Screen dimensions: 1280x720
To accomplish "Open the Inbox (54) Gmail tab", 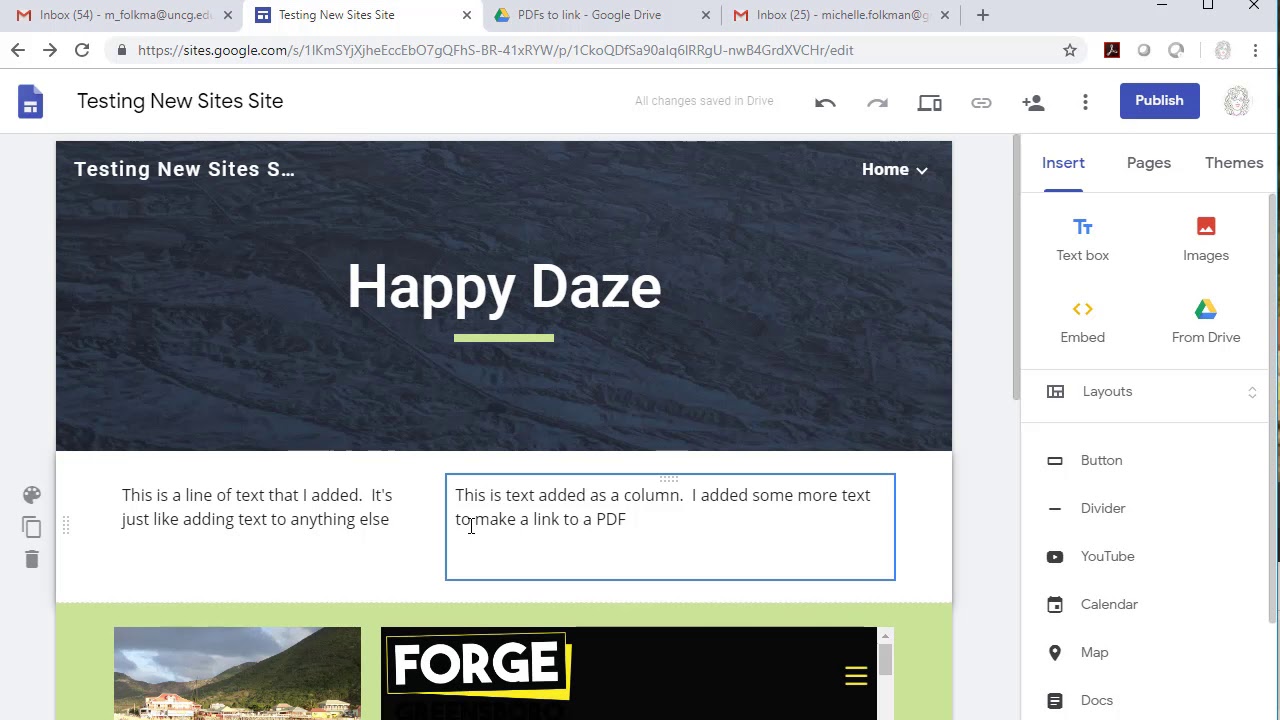I will (x=122, y=15).
